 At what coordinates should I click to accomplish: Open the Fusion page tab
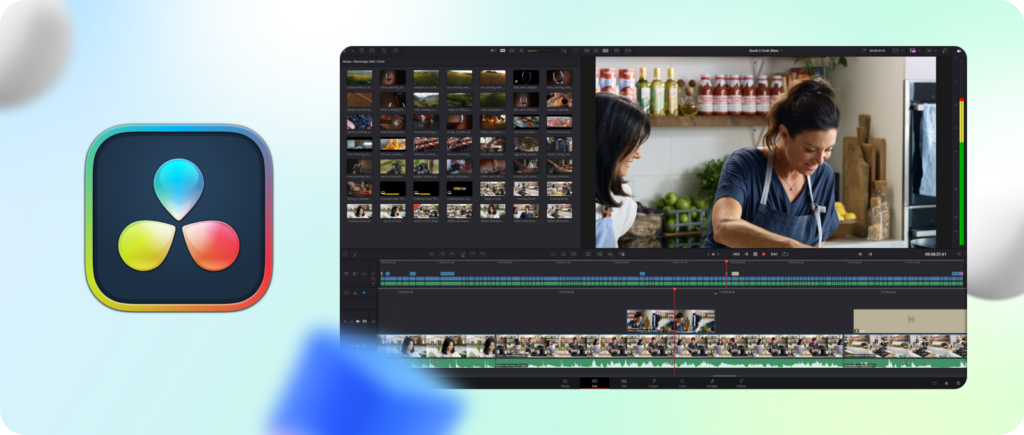click(x=653, y=383)
